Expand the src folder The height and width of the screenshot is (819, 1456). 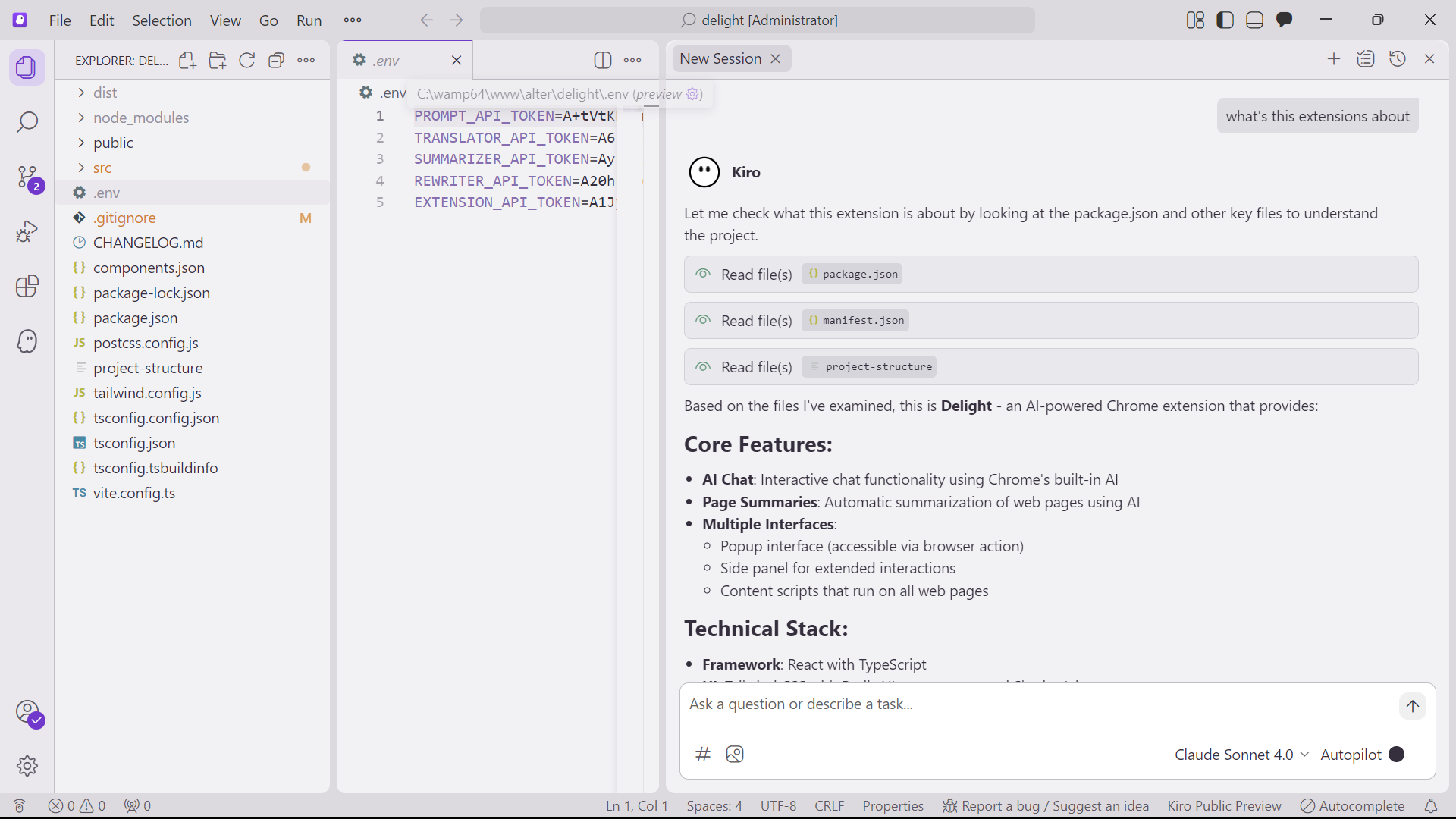pos(102,168)
